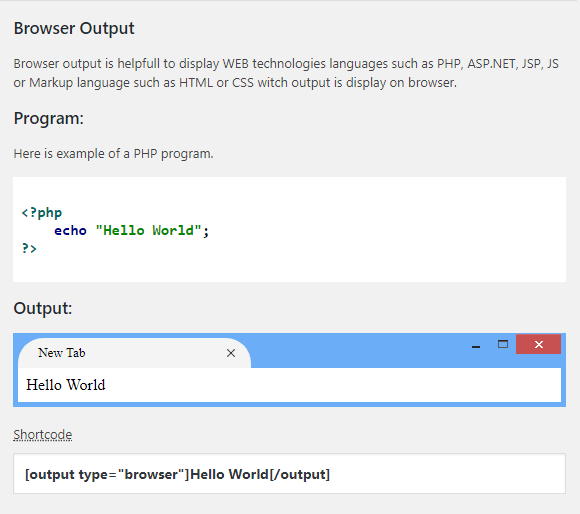Click the paragraph describing browser output
This screenshot has height=514, width=580.
pyautogui.click(x=286, y=73)
